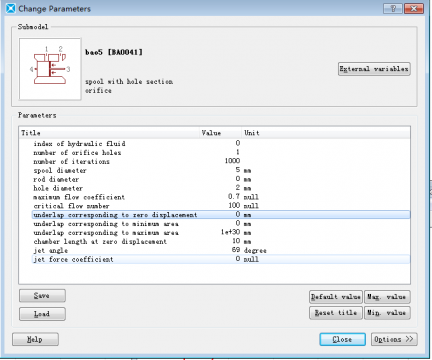Viewport: 432px width, 360px height.
Task: Click the Value column header
Action: tap(221, 133)
